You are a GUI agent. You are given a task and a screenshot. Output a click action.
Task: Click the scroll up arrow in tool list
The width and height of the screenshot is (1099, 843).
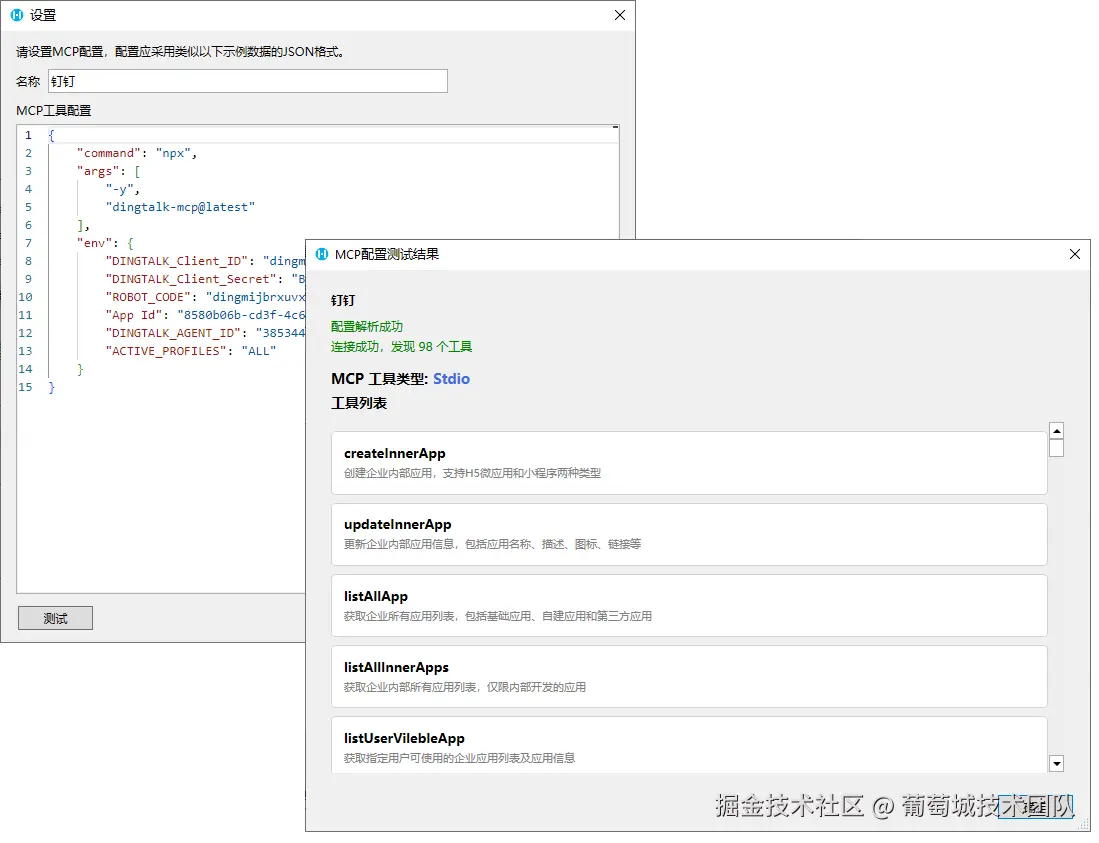(x=1056, y=430)
